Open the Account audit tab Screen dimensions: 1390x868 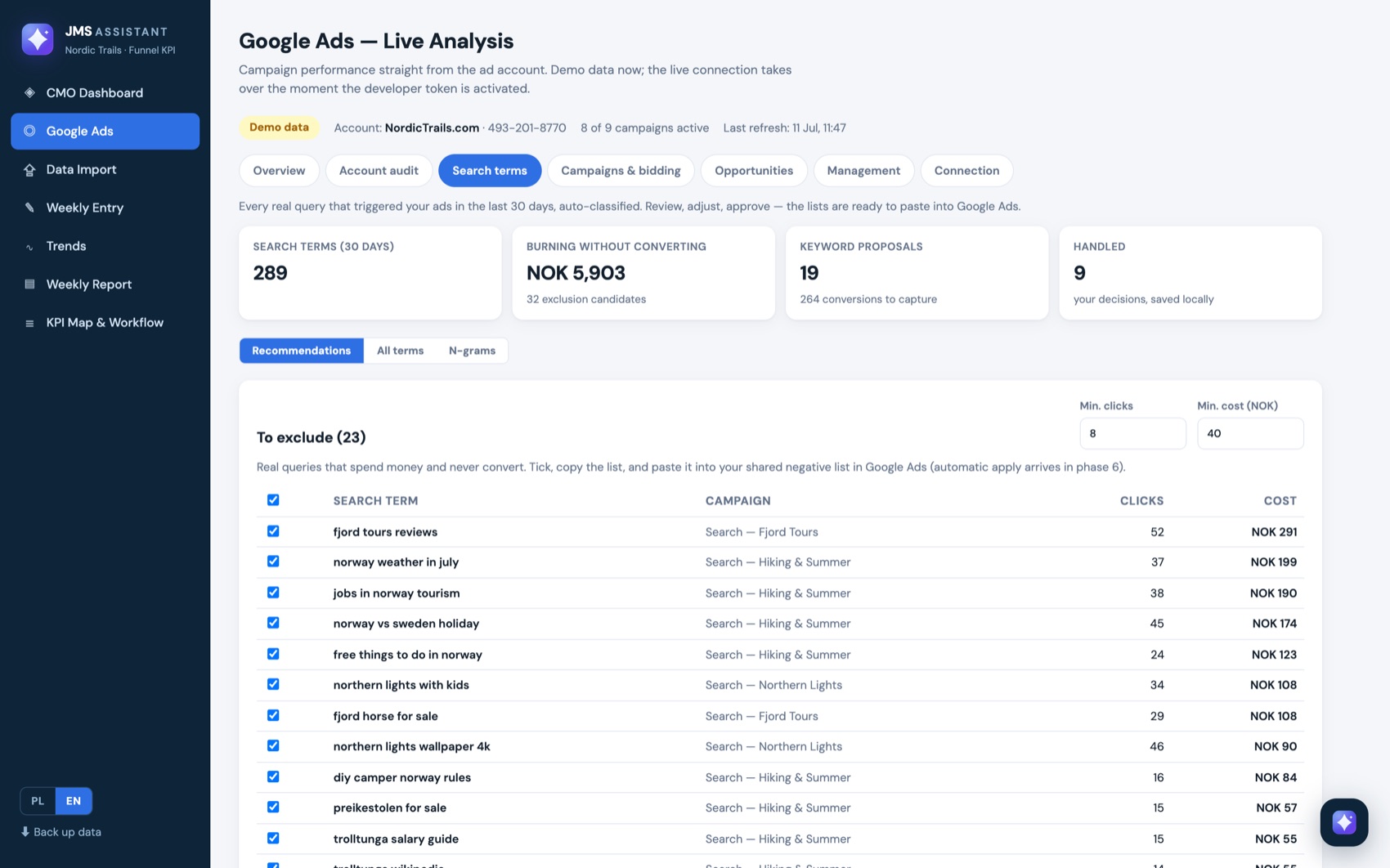(379, 170)
